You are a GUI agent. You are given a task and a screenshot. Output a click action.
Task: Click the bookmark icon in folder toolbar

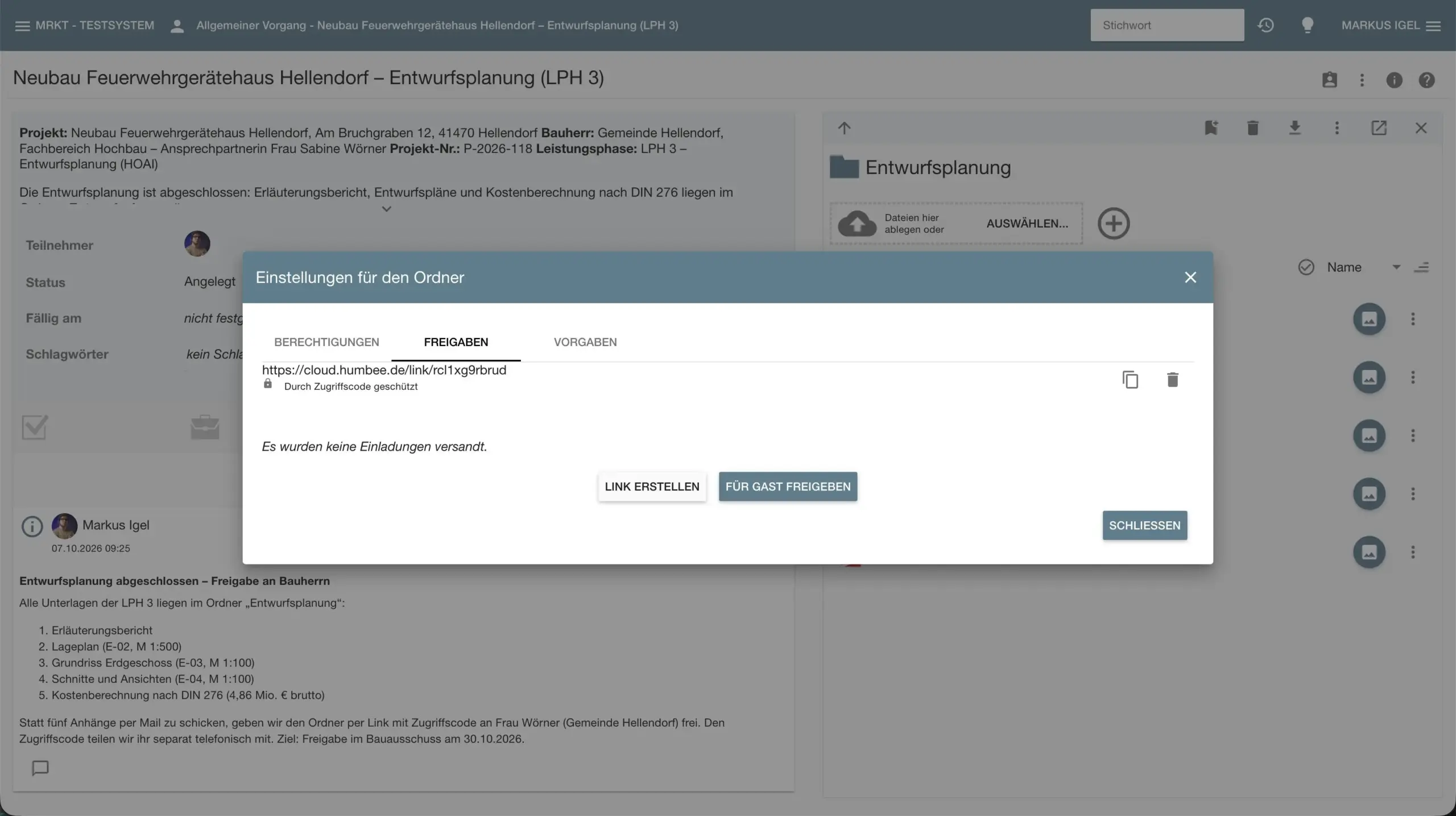coord(1211,128)
